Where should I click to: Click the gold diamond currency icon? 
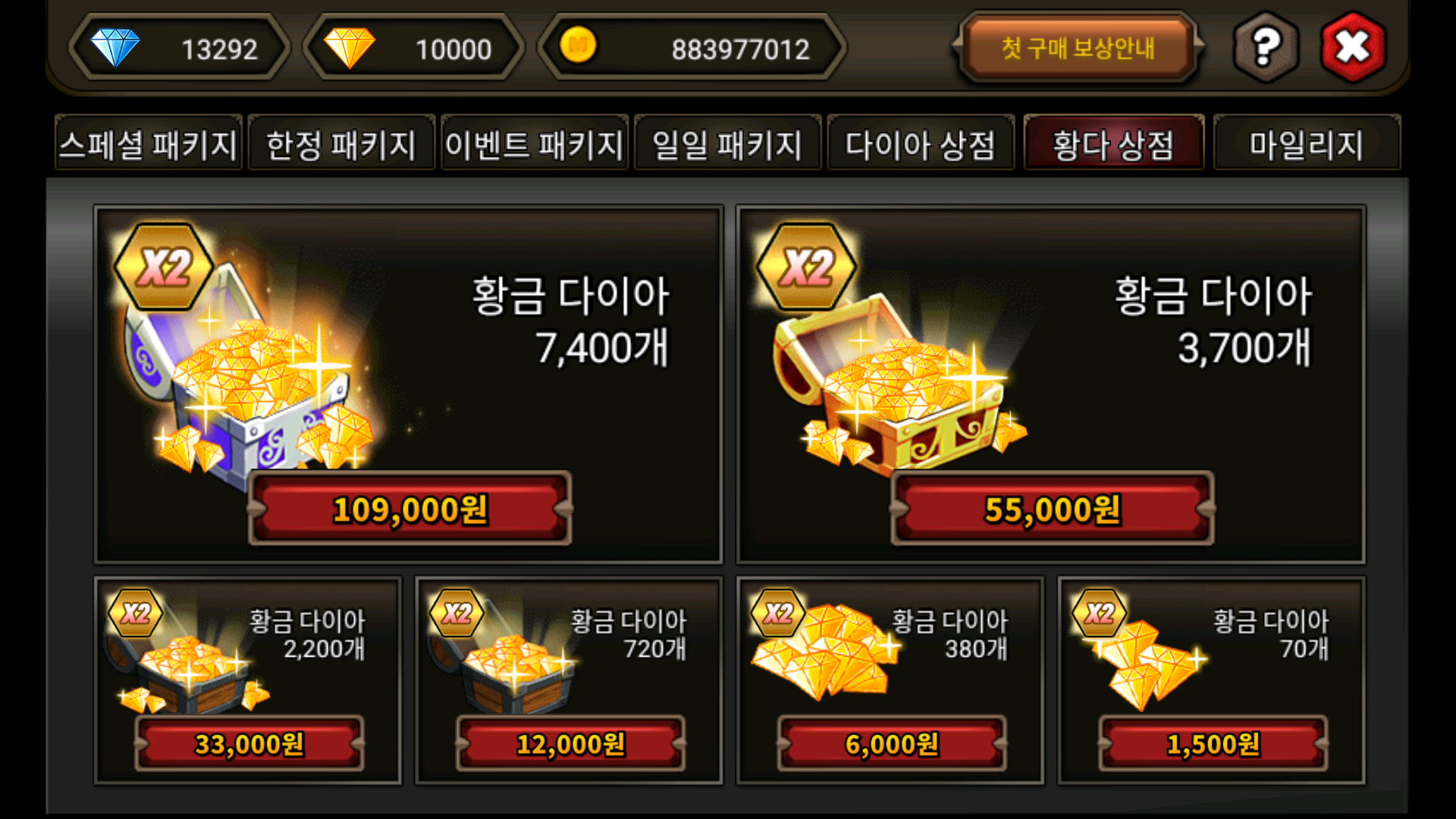pyautogui.click(x=350, y=48)
